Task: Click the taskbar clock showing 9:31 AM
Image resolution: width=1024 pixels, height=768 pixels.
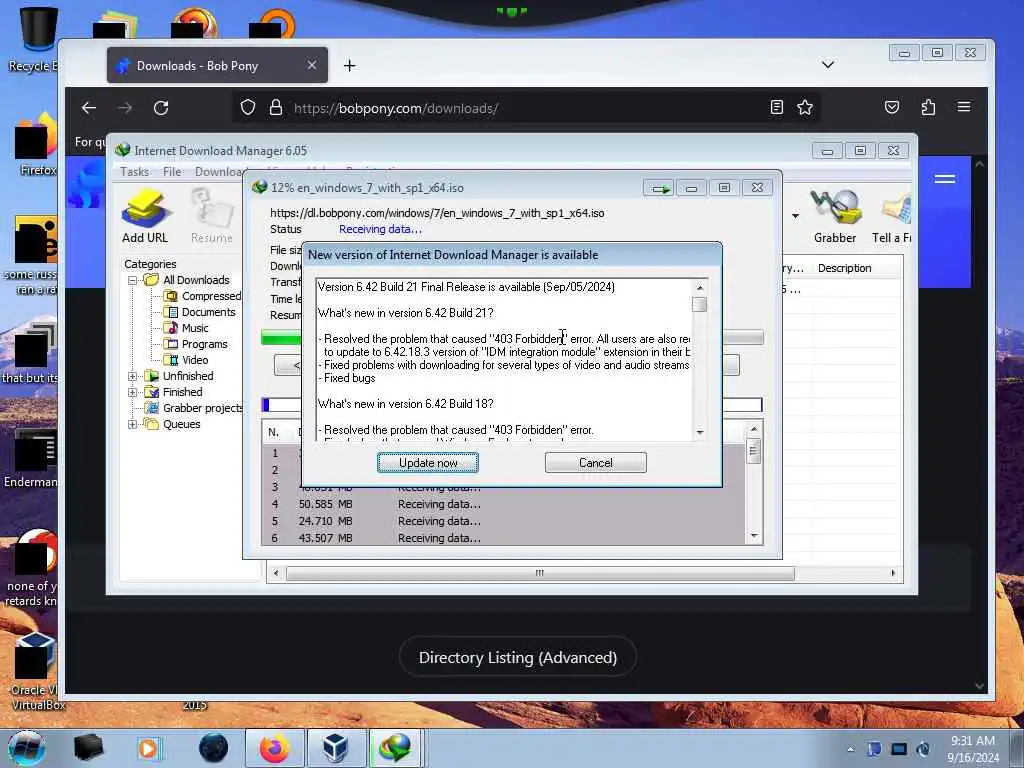Action: pyautogui.click(x=973, y=749)
